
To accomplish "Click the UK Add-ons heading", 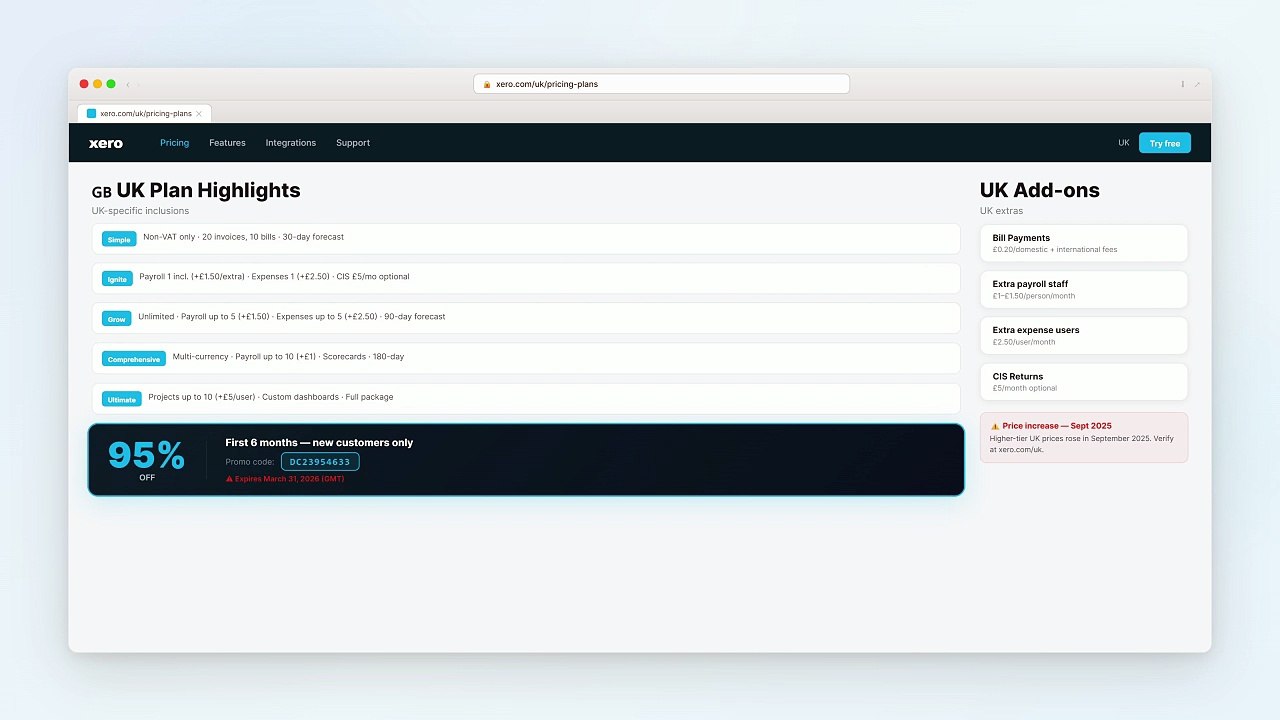I will tap(1040, 190).
